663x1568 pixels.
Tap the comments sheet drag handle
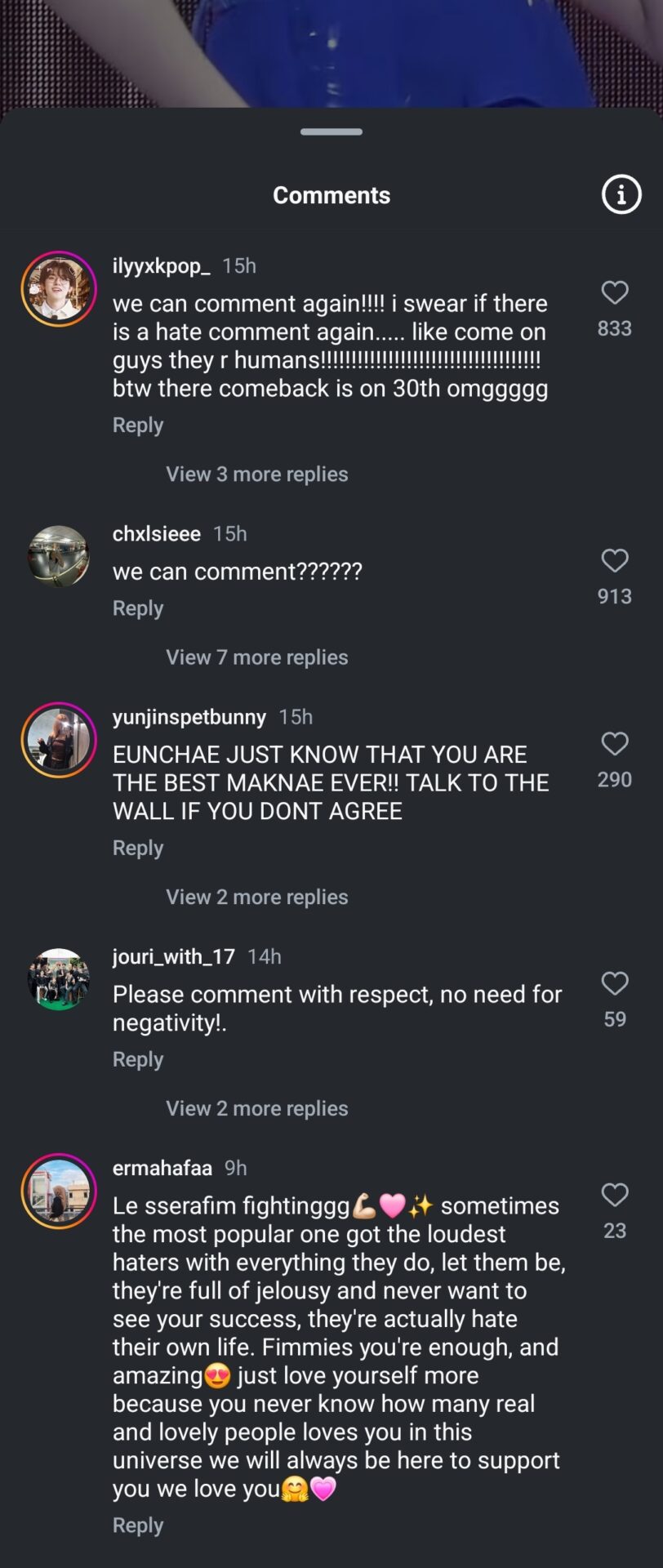pyautogui.click(x=331, y=131)
